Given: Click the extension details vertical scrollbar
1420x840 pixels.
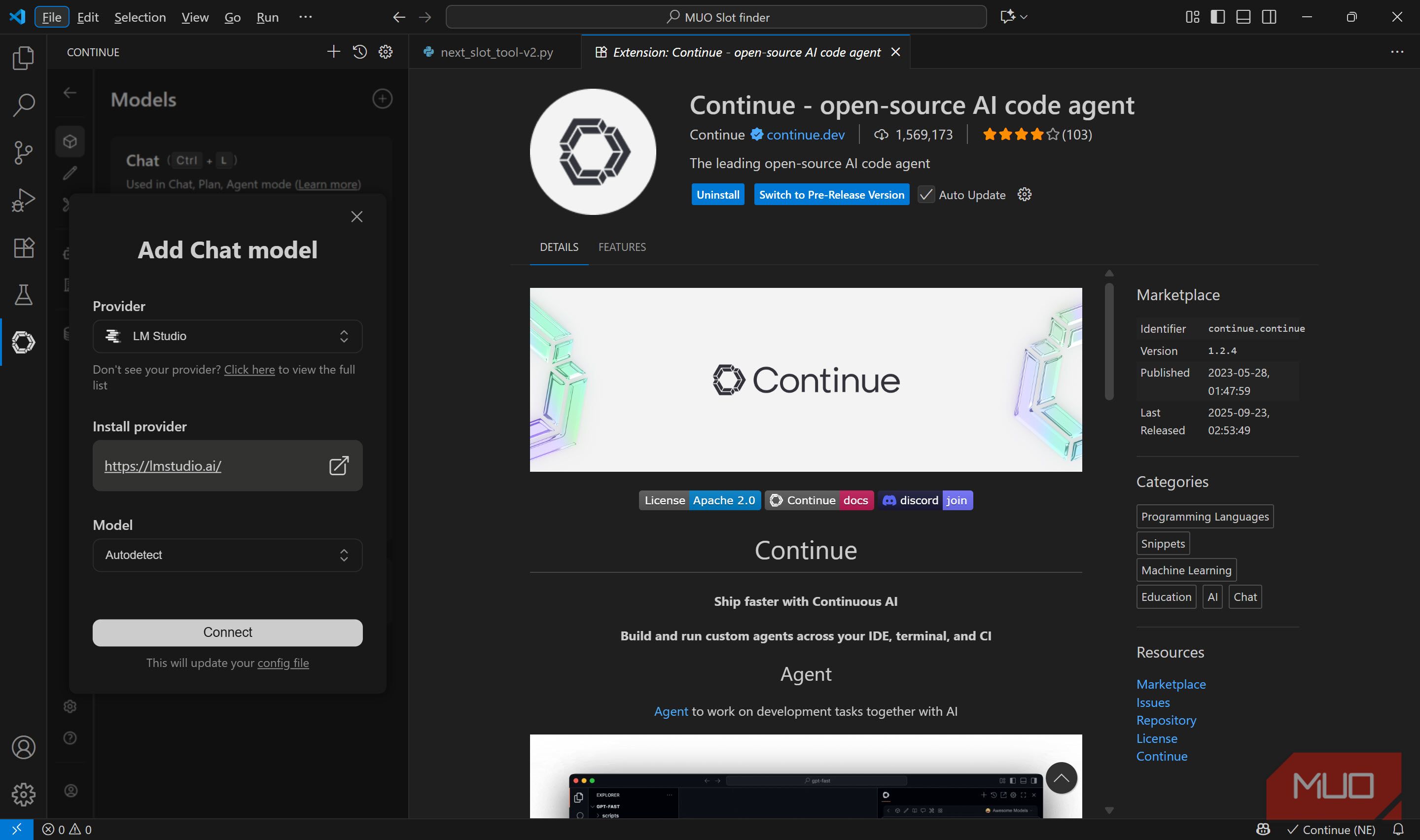Looking at the screenshot, I should point(1109,341).
